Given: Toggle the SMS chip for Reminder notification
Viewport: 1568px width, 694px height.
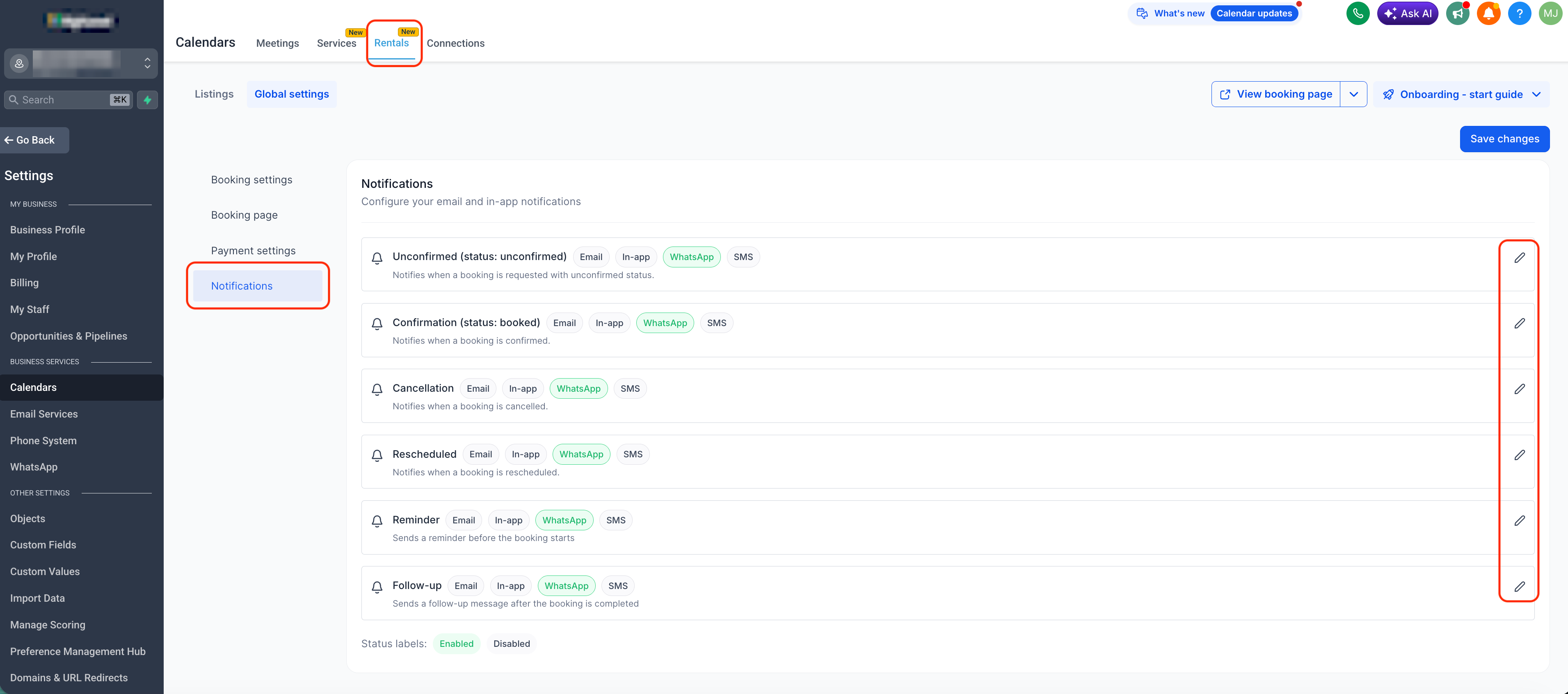Looking at the screenshot, I should point(615,520).
